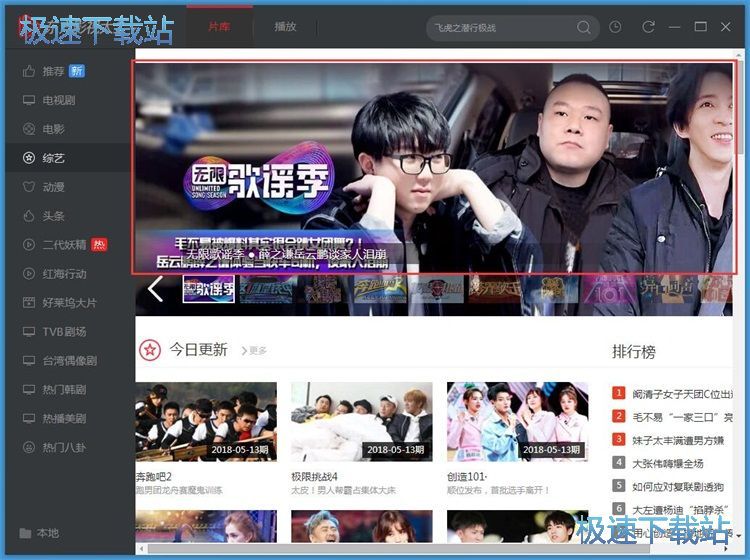750x560 pixels.
Task: Click the search magnifier icon
Action: pos(584,27)
